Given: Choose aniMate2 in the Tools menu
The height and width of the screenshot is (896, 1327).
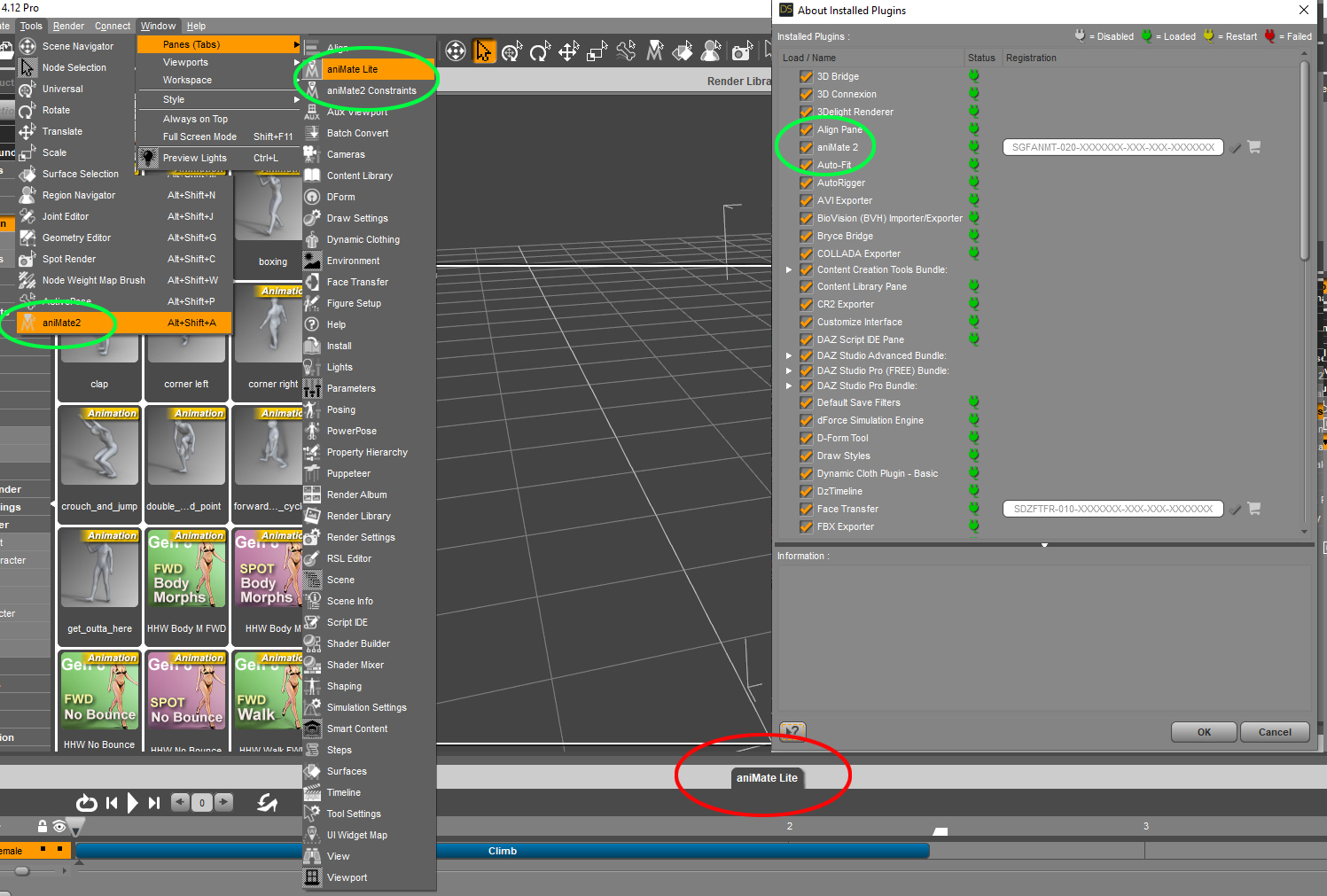Looking at the screenshot, I should click(x=125, y=323).
